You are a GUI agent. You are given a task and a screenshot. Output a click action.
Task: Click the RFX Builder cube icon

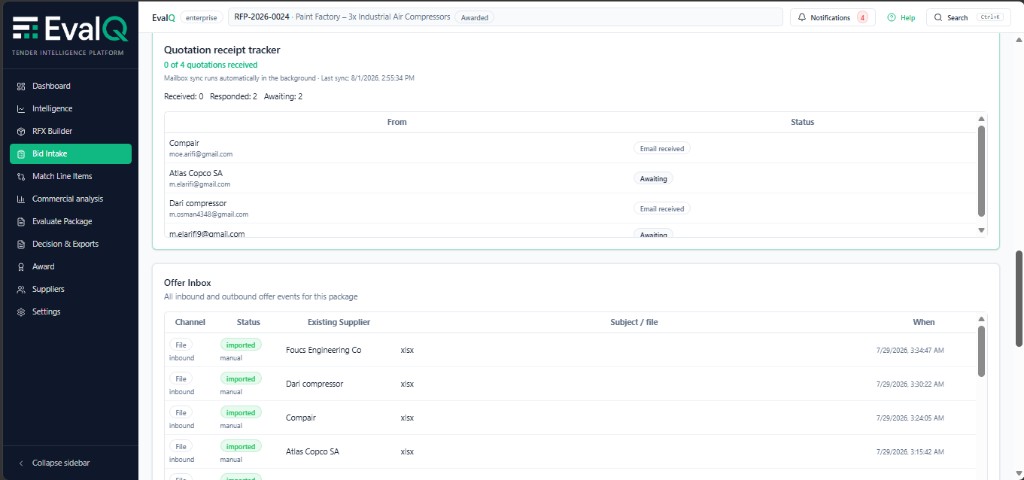click(x=21, y=131)
